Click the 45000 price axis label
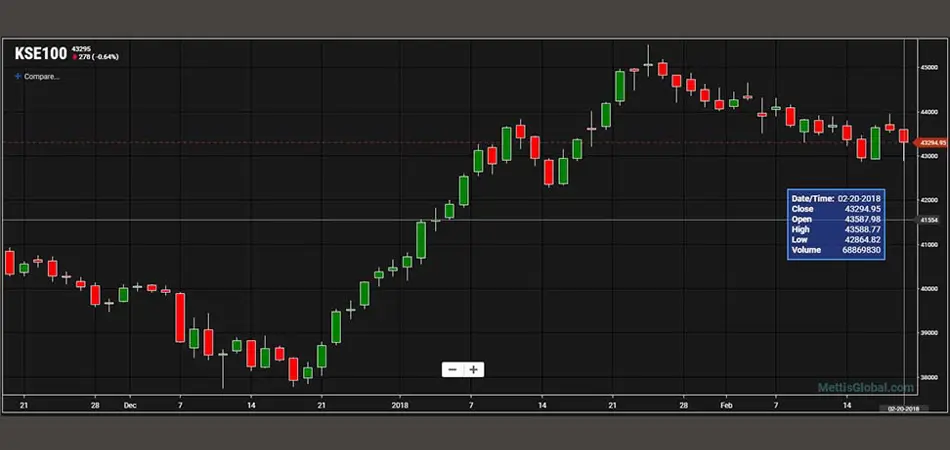 928,68
